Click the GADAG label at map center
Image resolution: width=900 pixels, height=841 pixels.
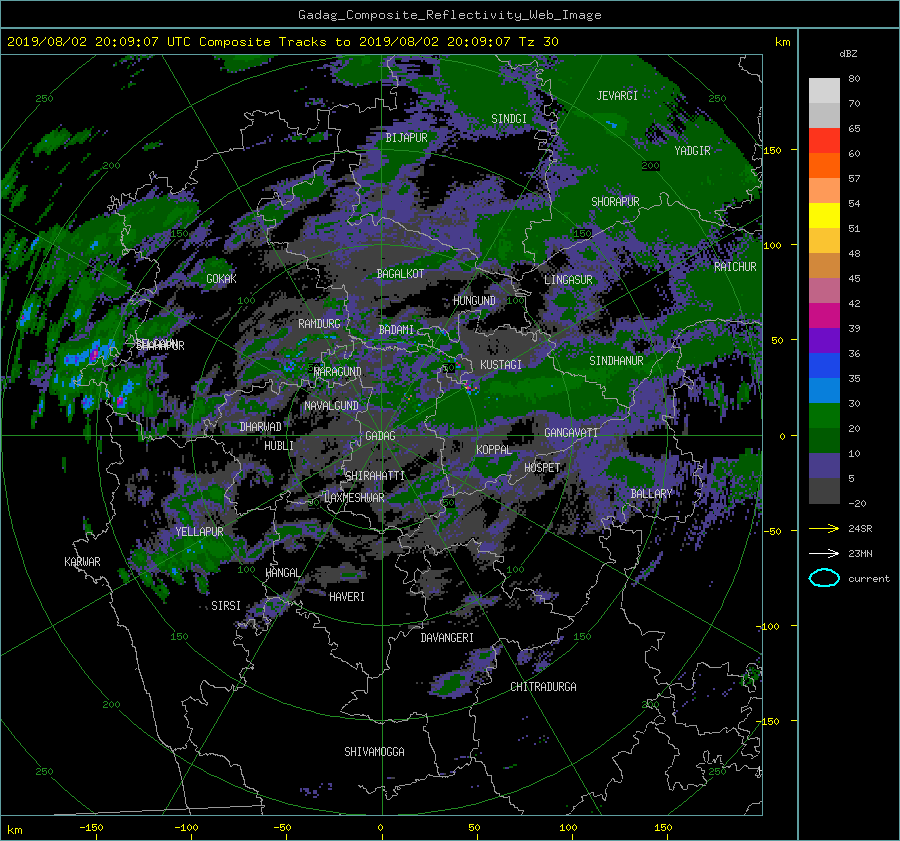(x=380, y=436)
